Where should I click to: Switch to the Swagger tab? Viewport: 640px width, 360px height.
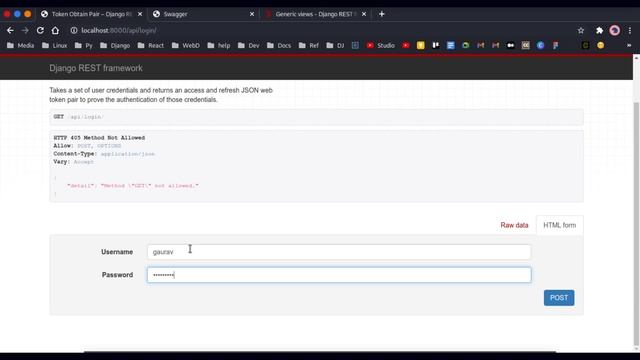pos(203,14)
